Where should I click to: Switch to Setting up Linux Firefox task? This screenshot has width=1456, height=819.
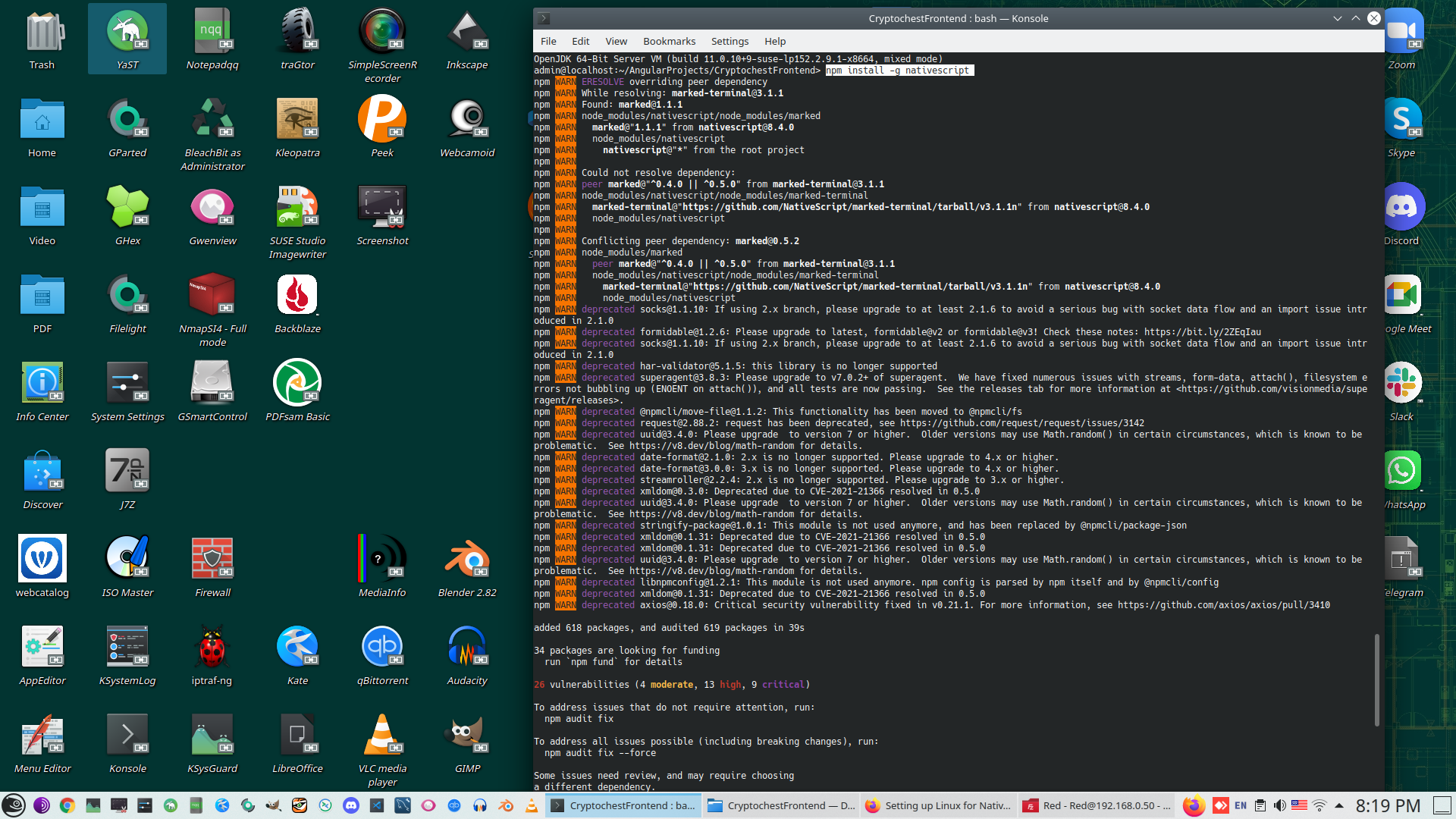click(x=939, y=805)
